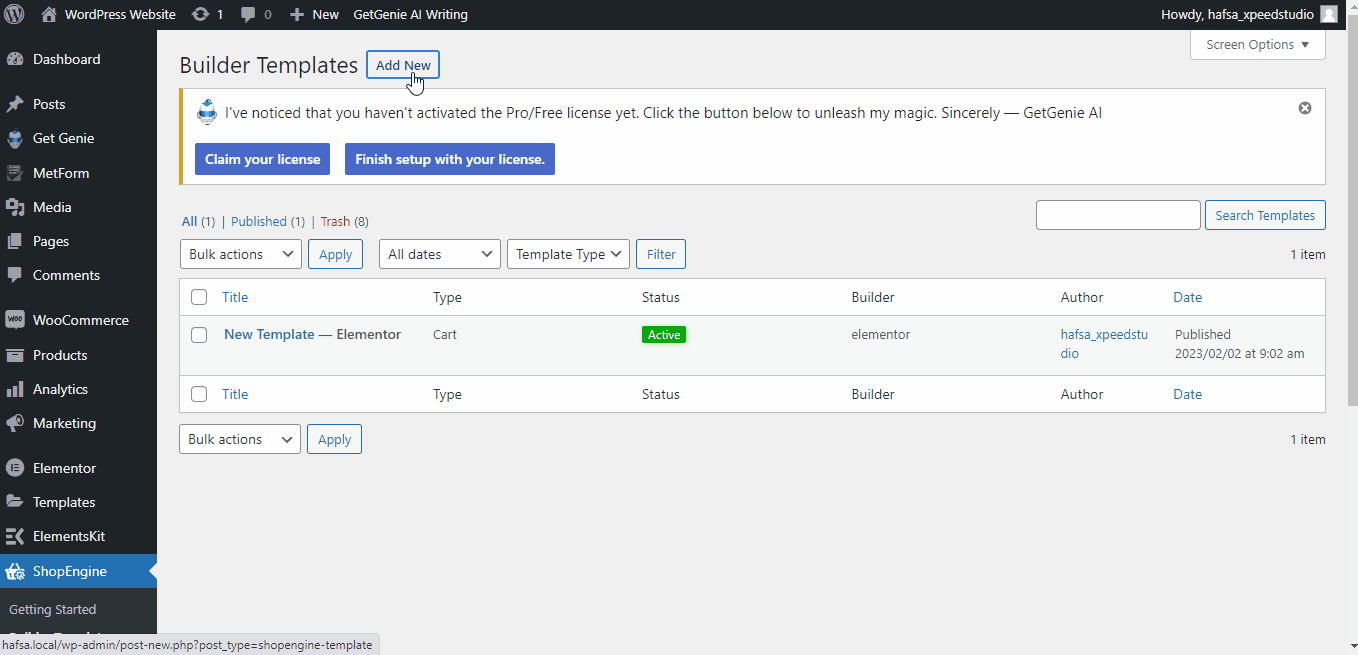
Task: Click the MetForm sidebar icon
Action: point(15,173)
